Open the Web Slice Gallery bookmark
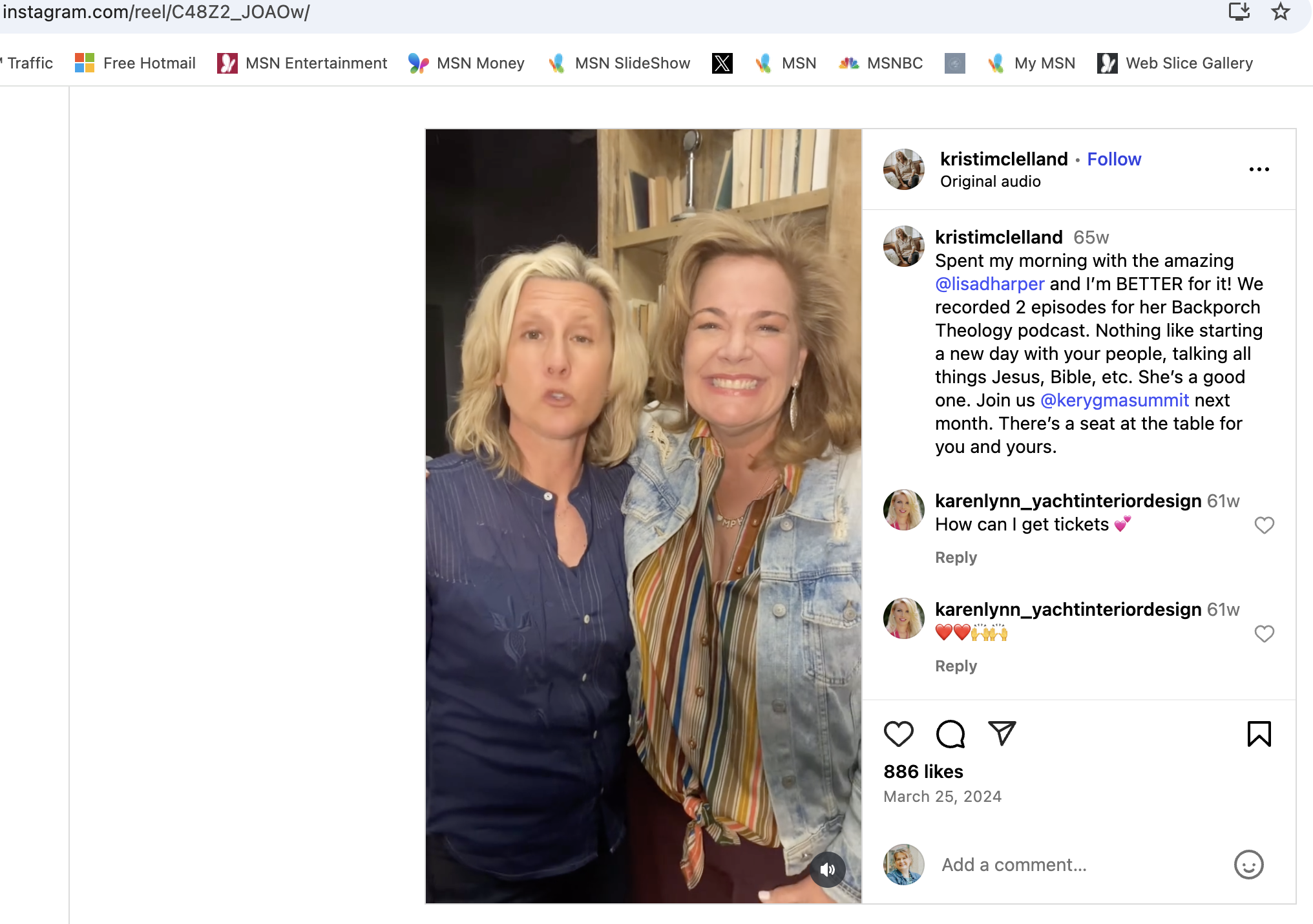 [1175, 63]
